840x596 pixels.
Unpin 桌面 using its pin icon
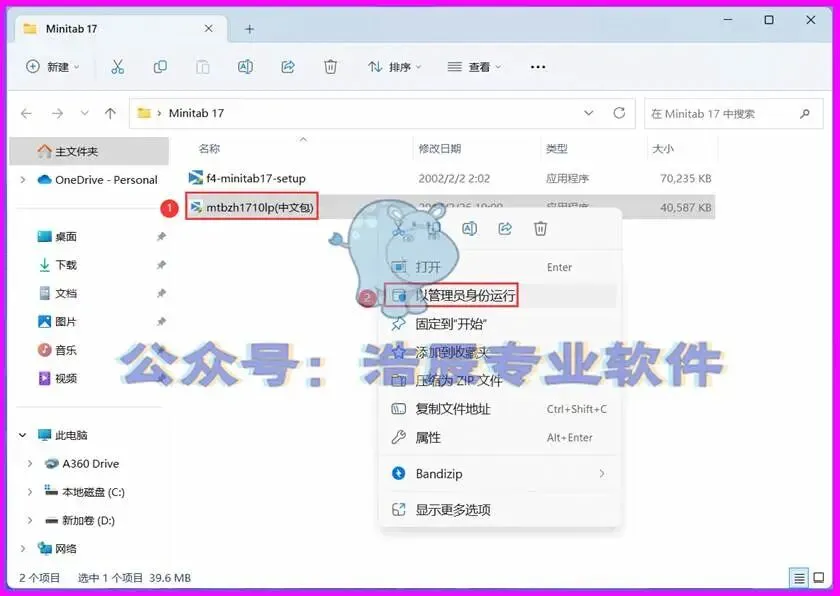tap(161, 237)
